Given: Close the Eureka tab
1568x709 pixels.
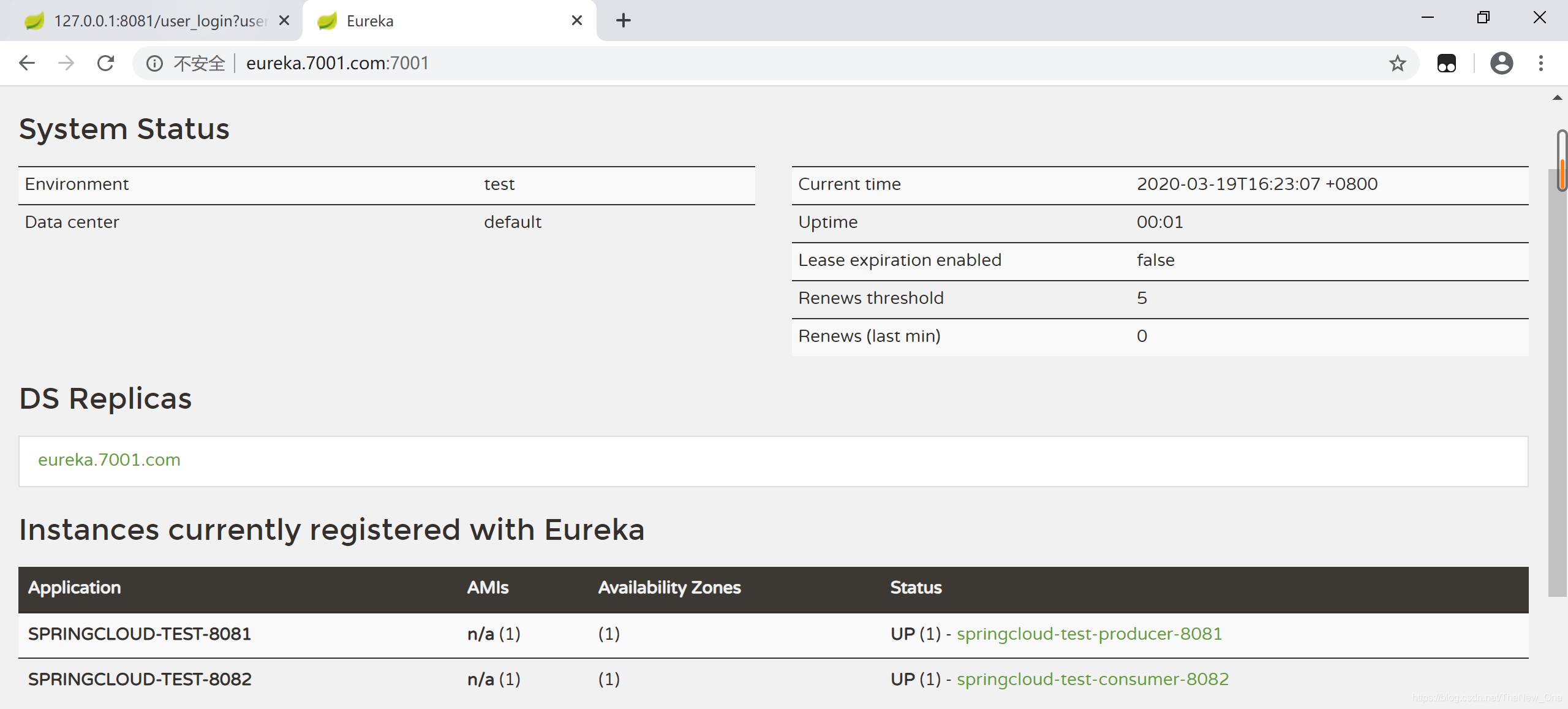Looking at the screenshot, I should click(576, 21).
